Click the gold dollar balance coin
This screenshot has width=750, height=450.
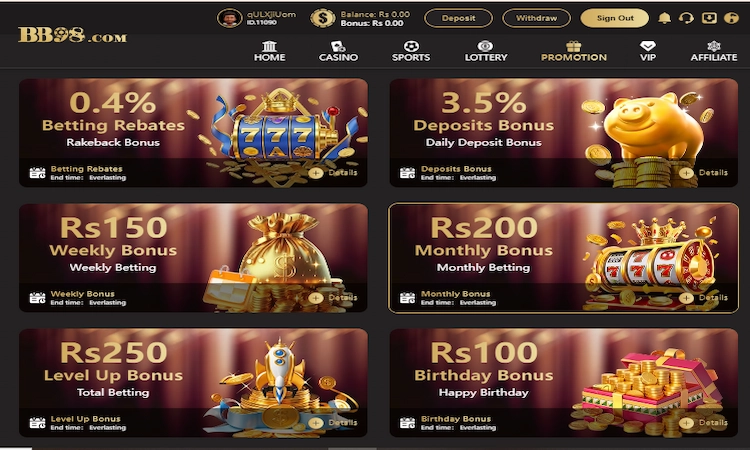(322, 18)
